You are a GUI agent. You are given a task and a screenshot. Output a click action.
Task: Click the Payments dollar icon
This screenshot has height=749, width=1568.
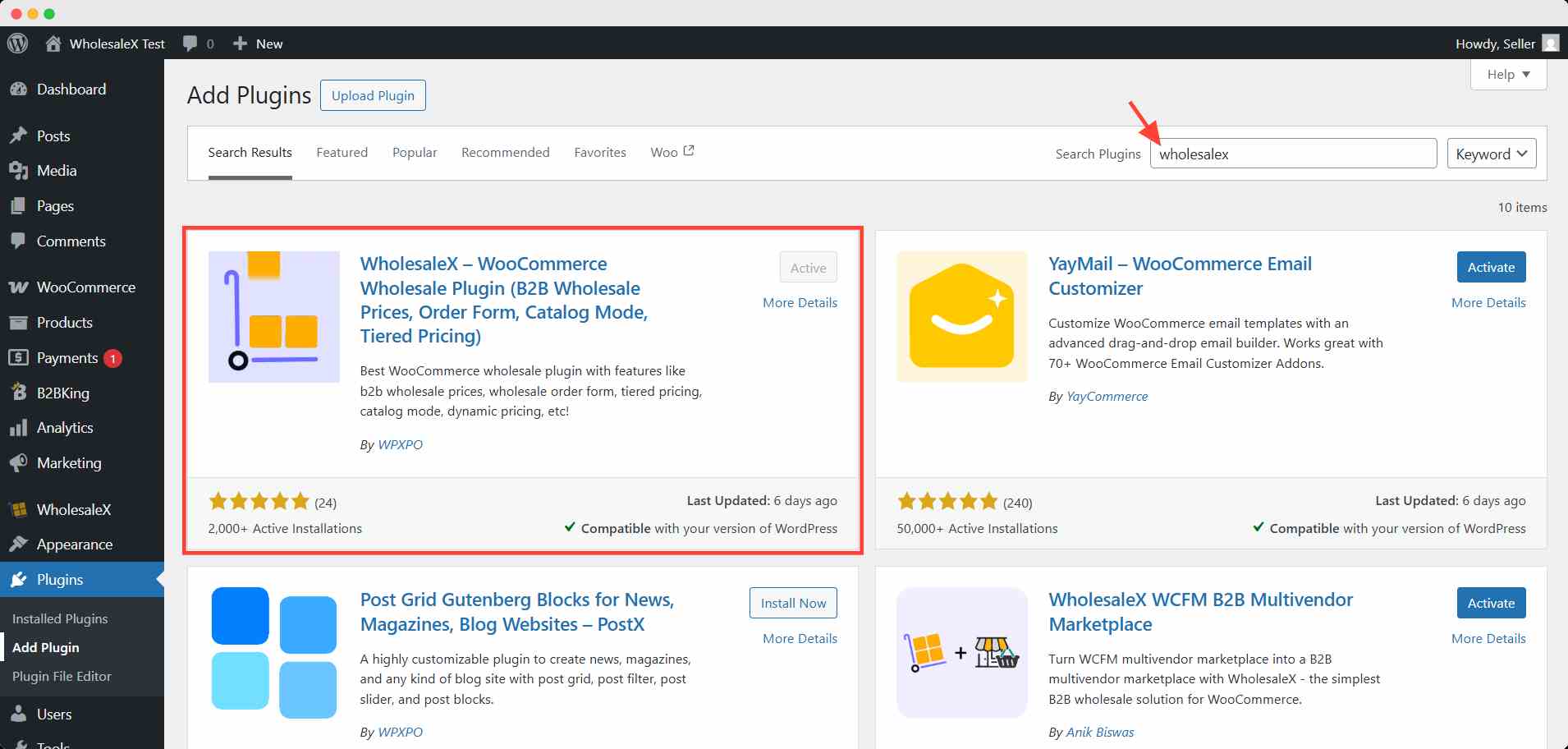tap(18, 358)
